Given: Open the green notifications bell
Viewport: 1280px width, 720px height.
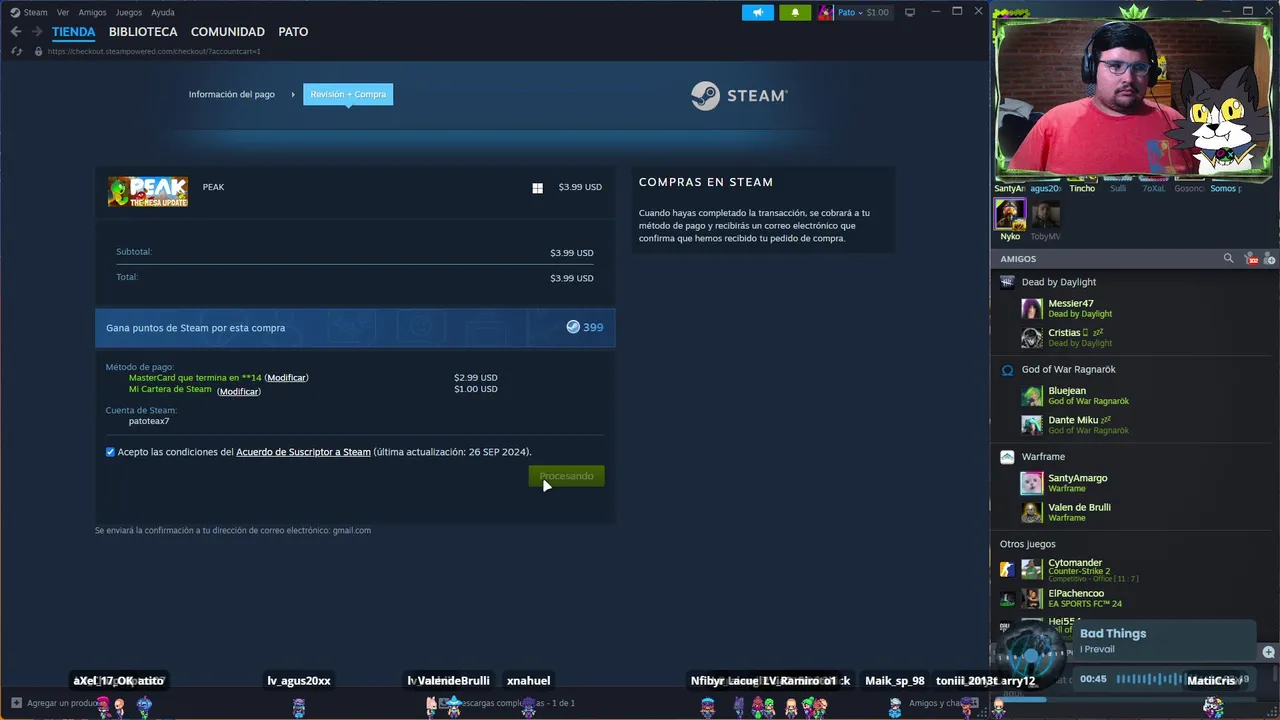Looking at the screenshot, I should point(795,13).
